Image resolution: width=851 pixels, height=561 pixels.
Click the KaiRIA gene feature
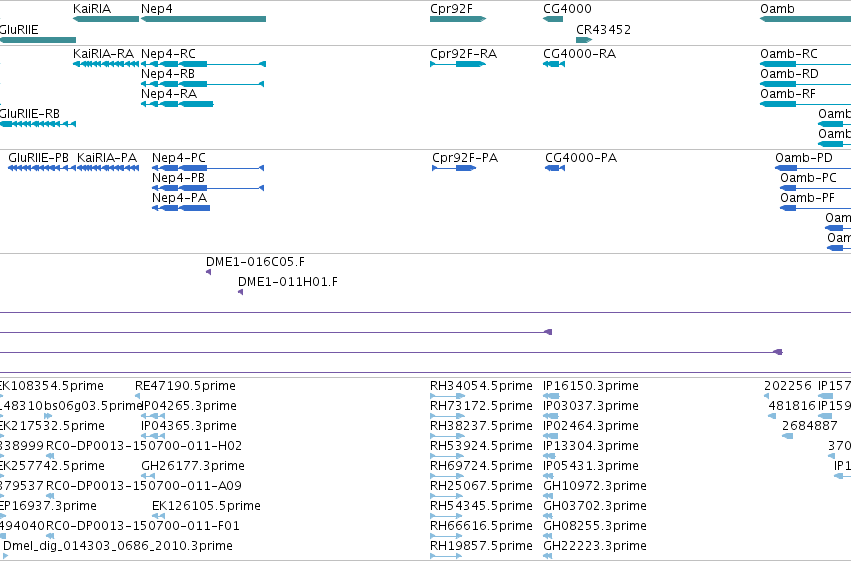[106, 19]
